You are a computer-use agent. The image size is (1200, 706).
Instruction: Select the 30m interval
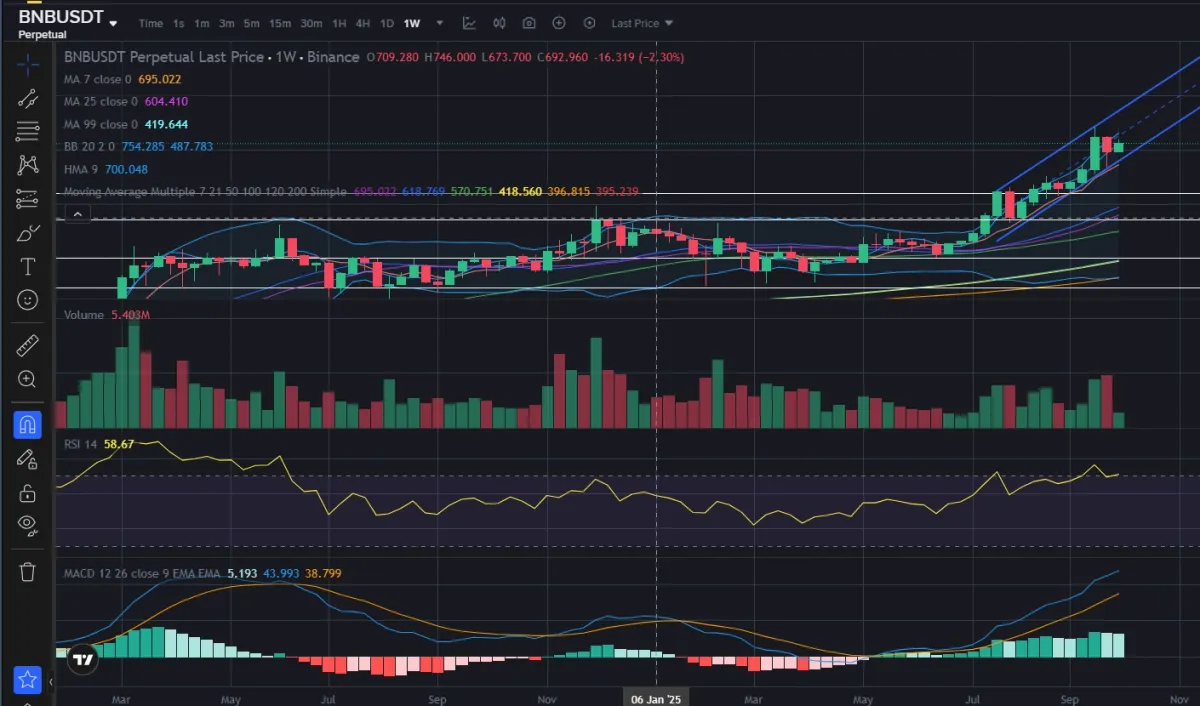[x=311, y=23]
